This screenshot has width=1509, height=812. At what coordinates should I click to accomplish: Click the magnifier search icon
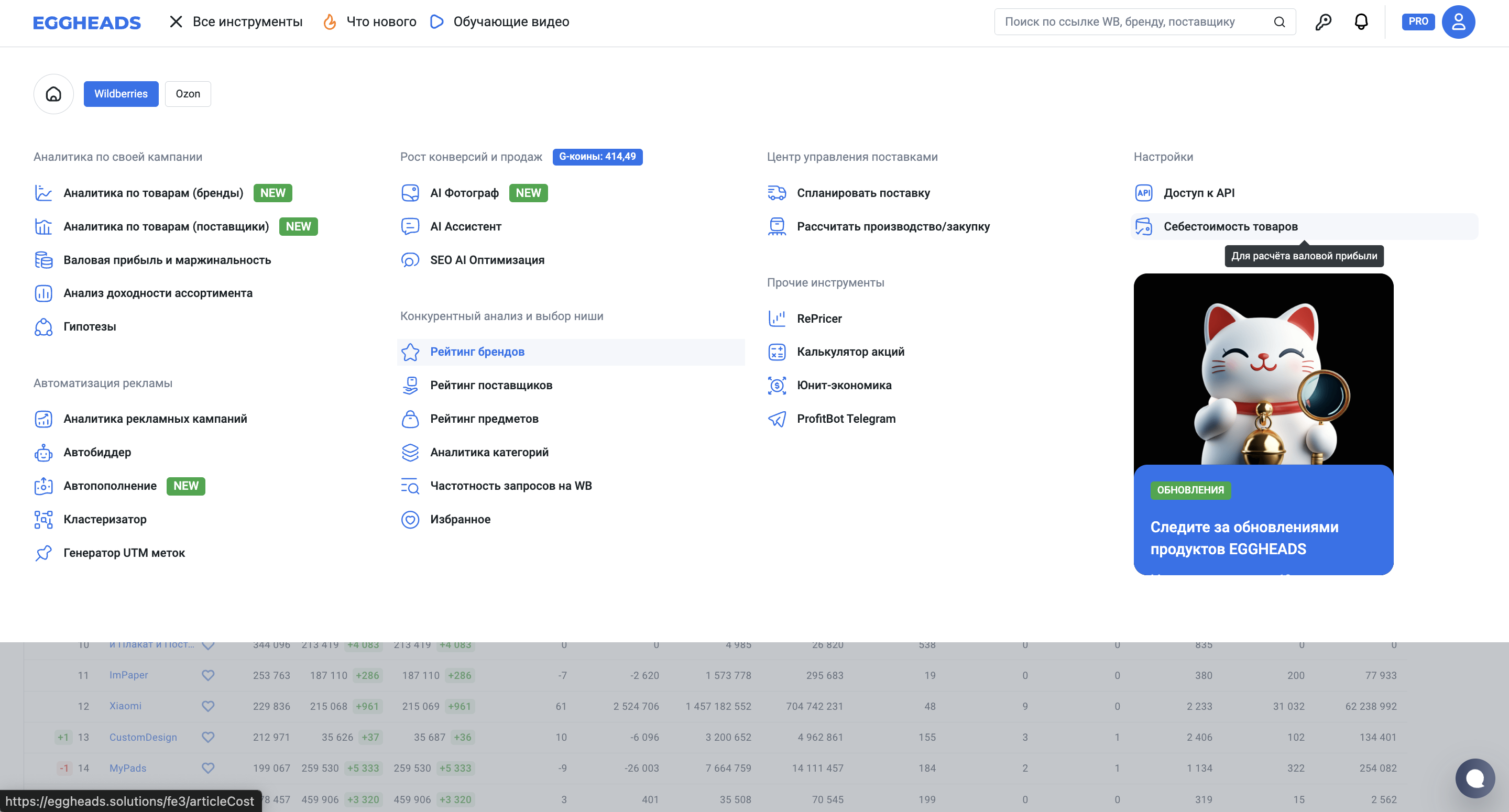1280,22
